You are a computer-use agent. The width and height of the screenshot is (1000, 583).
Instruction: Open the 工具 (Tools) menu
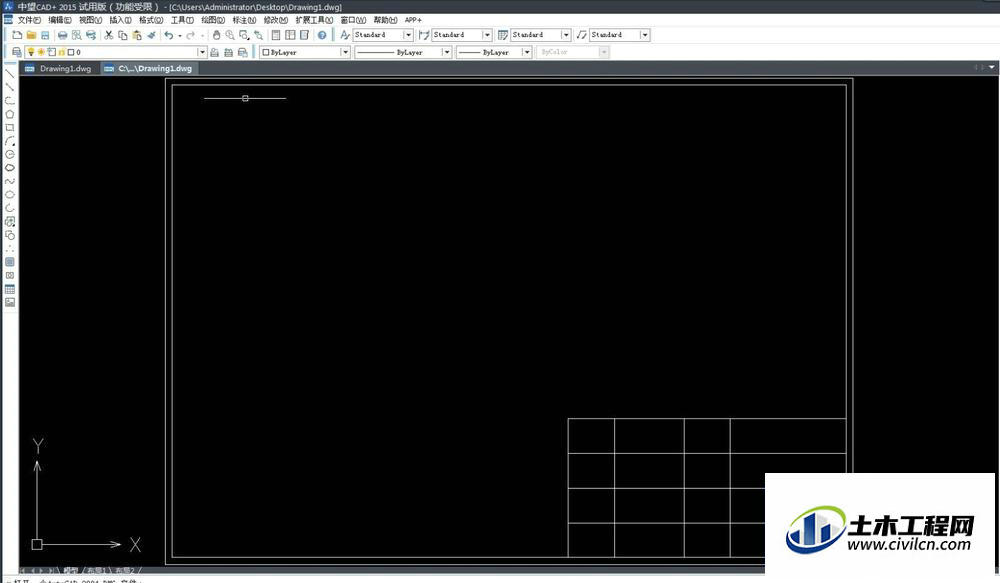[x=182, y=20]
